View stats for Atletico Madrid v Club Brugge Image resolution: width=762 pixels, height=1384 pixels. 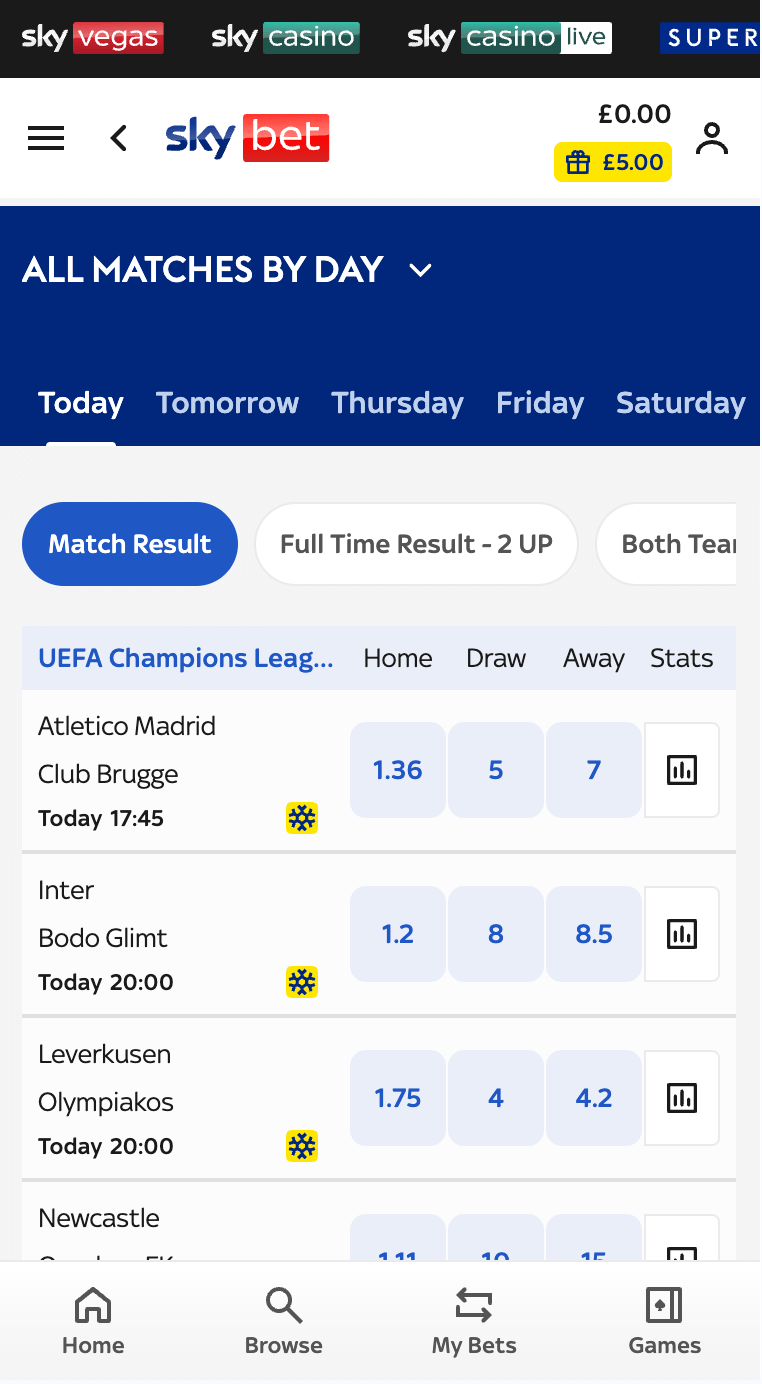682,770
